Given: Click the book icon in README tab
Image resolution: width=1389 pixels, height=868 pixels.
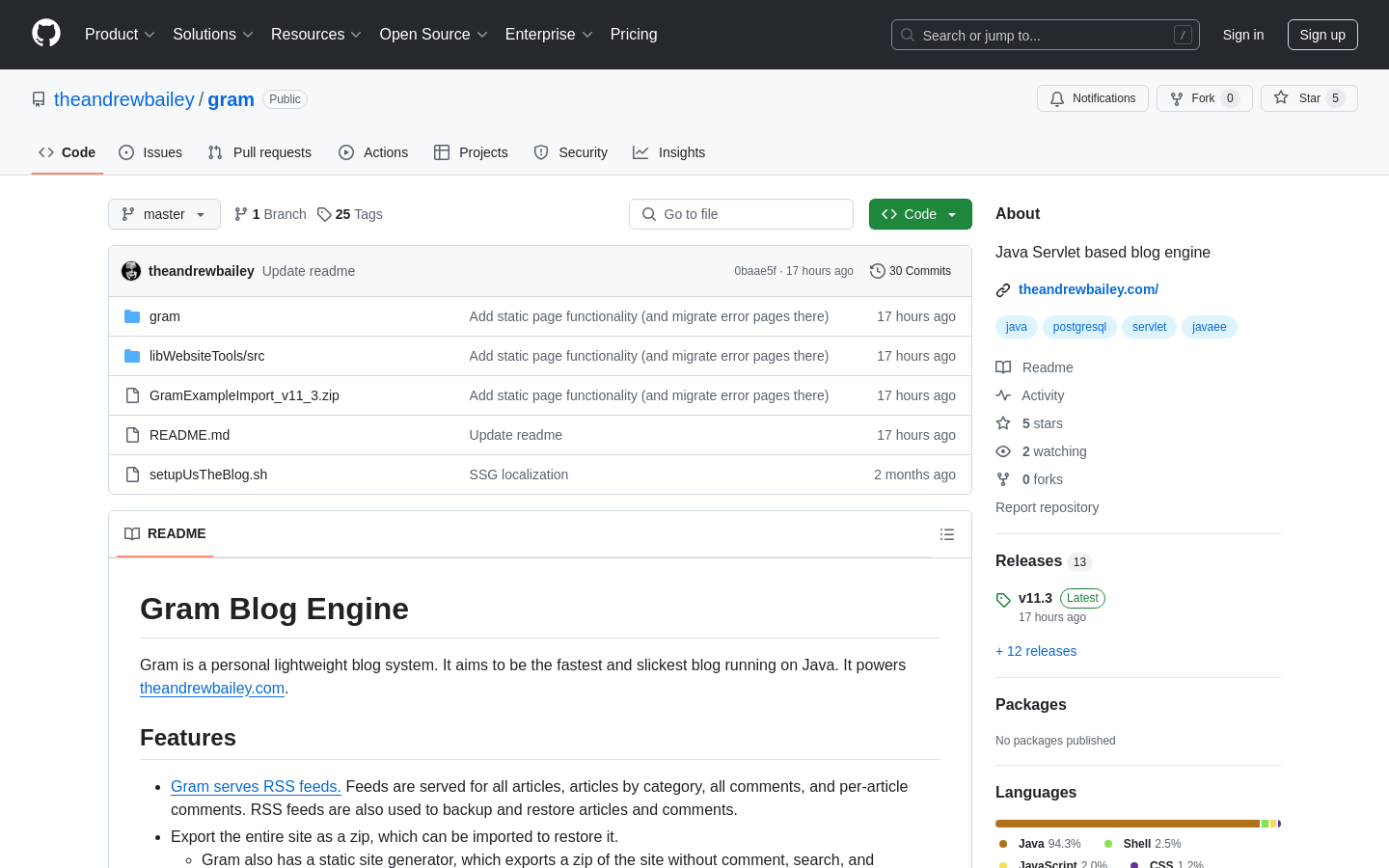Looking at the screenshot, I should (x=132, y=534).
